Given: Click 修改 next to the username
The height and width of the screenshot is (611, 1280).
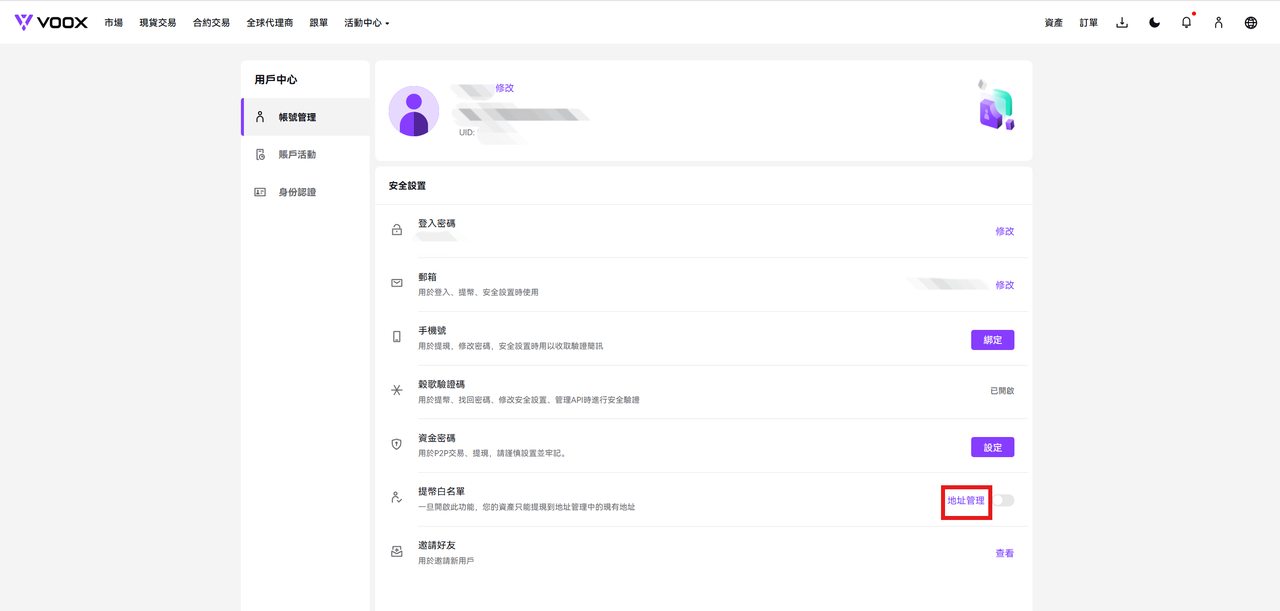Looking at the screenshot, I should tap(505, 88).
